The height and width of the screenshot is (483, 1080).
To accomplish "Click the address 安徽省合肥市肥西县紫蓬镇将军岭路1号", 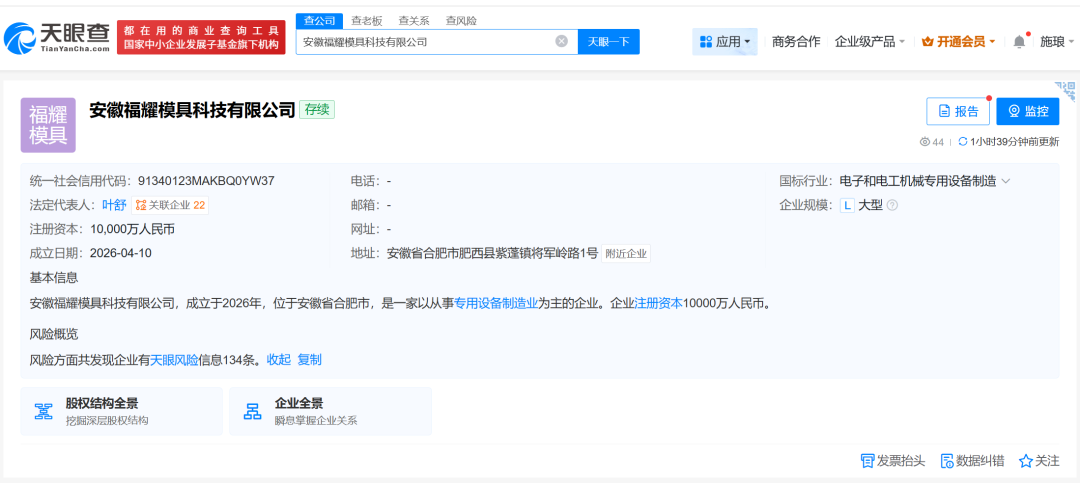I will pyautogui.click(x=492, y=253).
